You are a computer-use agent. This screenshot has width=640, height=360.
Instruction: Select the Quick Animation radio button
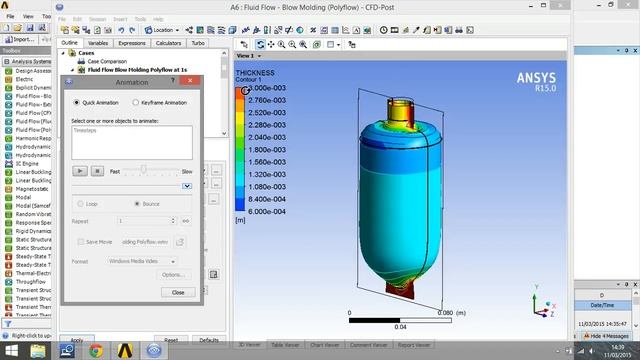[x=76, y=102]
